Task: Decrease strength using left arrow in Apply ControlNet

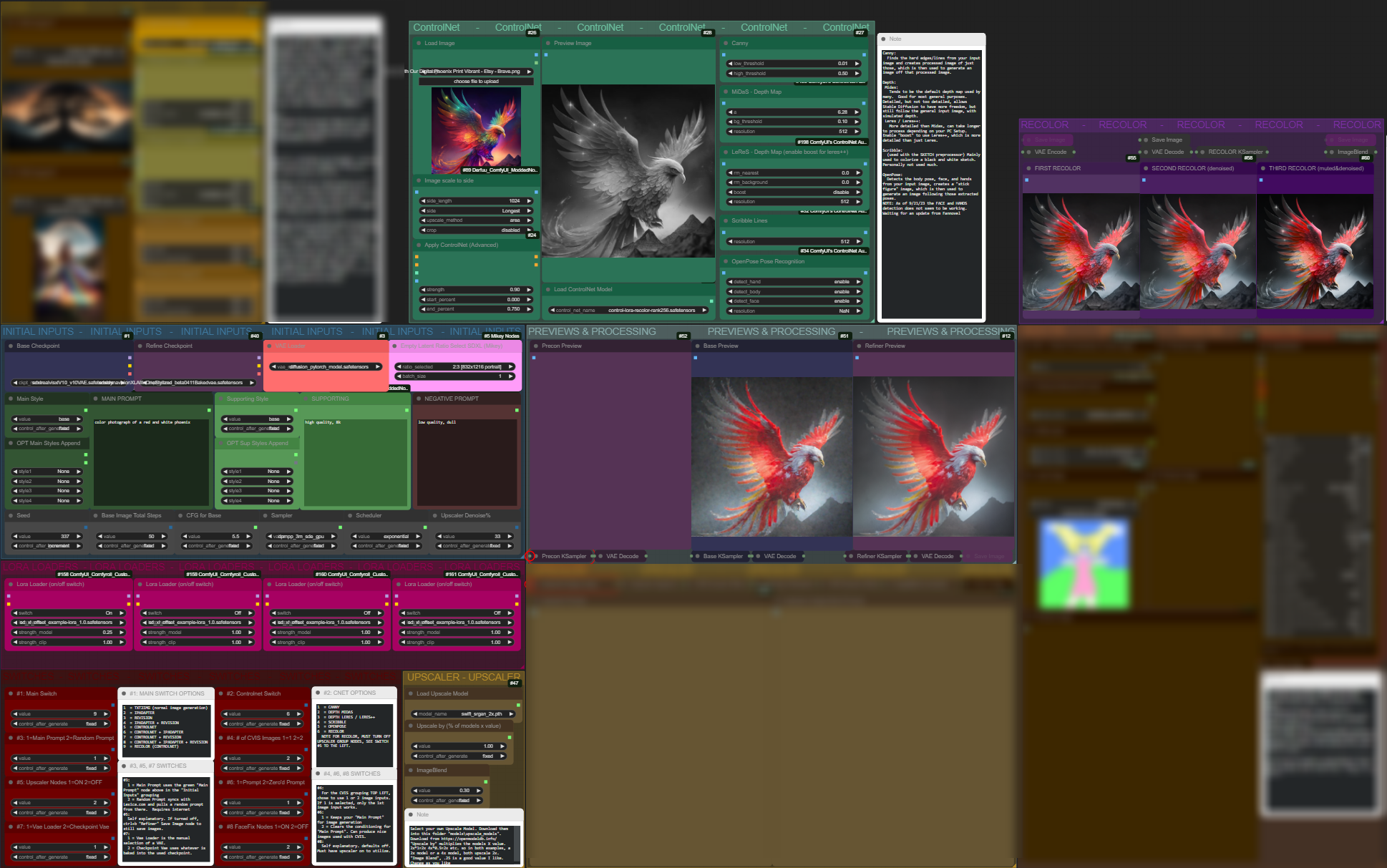Action: coord(423,290)
